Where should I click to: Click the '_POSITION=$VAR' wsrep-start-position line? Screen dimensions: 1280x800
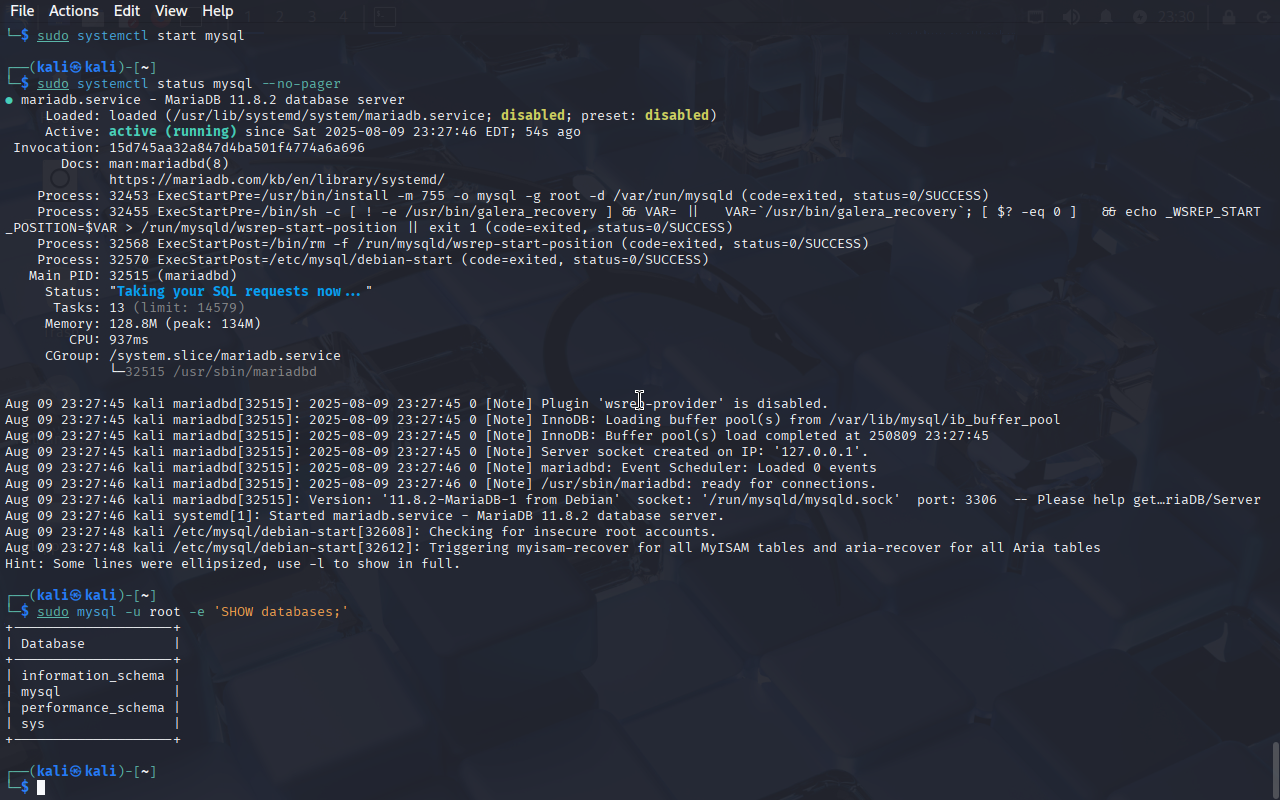point(369,228)
